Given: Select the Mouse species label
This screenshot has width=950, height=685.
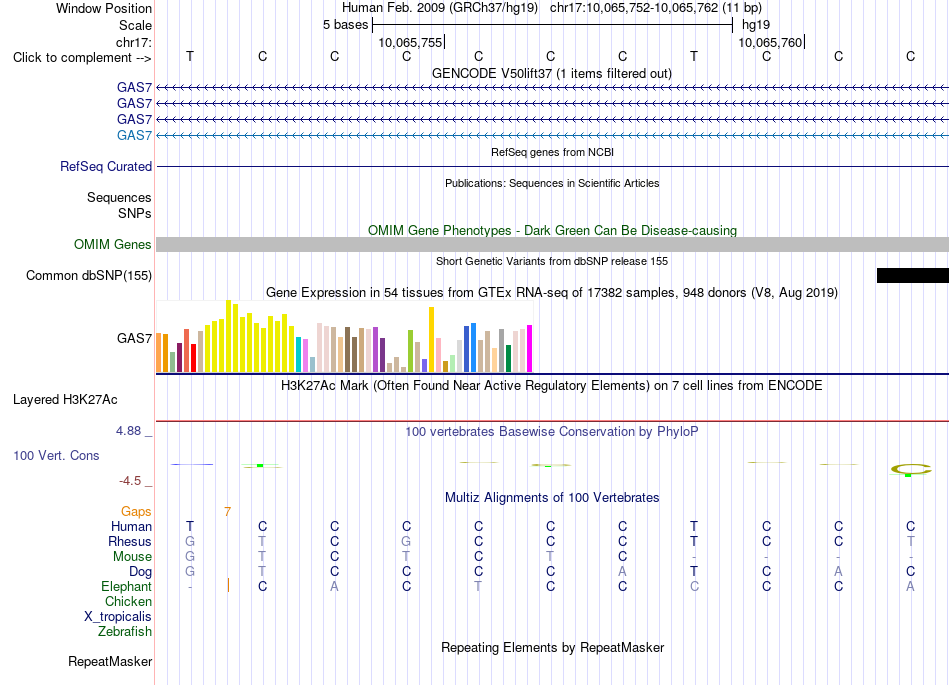Looking at the screenshot, I should 133,556.
